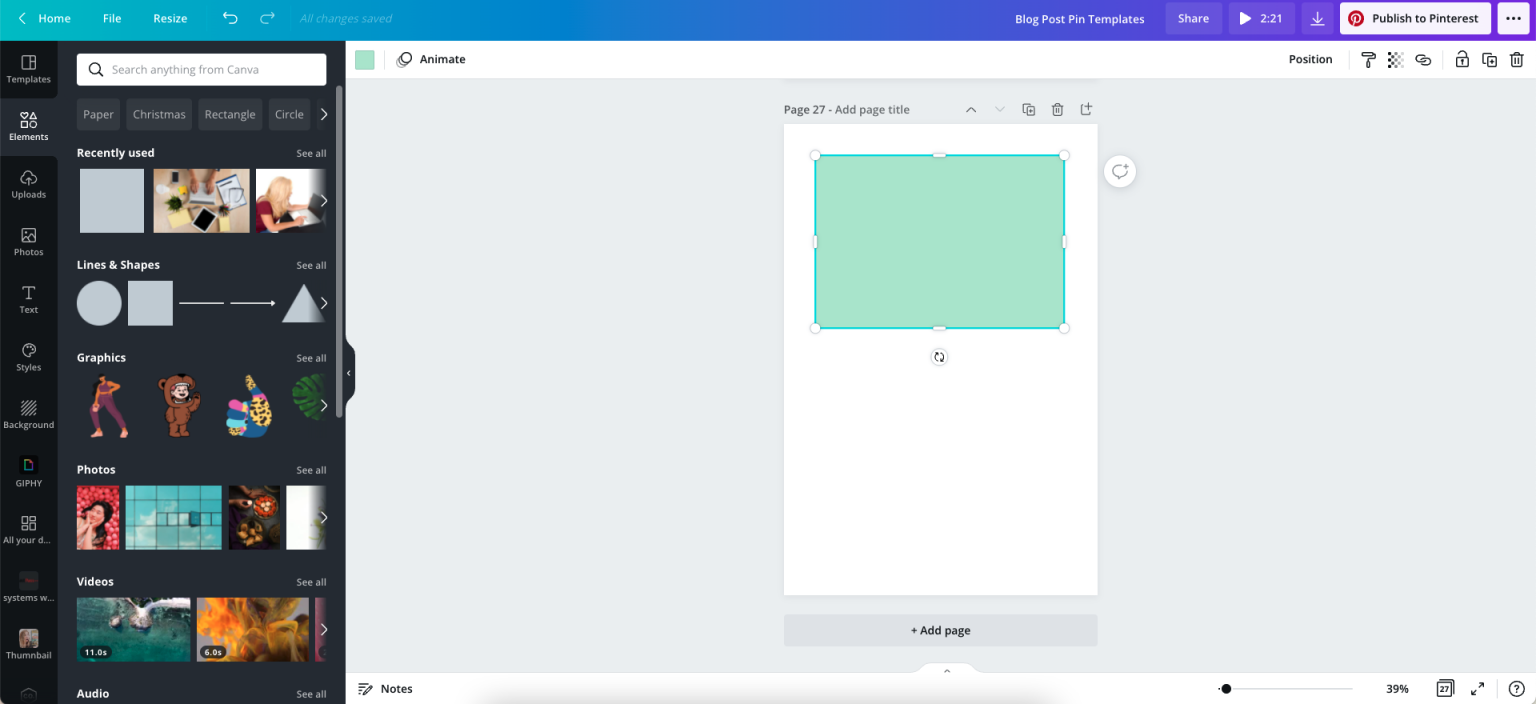Switch to the Templates sidebar tab

28,70
